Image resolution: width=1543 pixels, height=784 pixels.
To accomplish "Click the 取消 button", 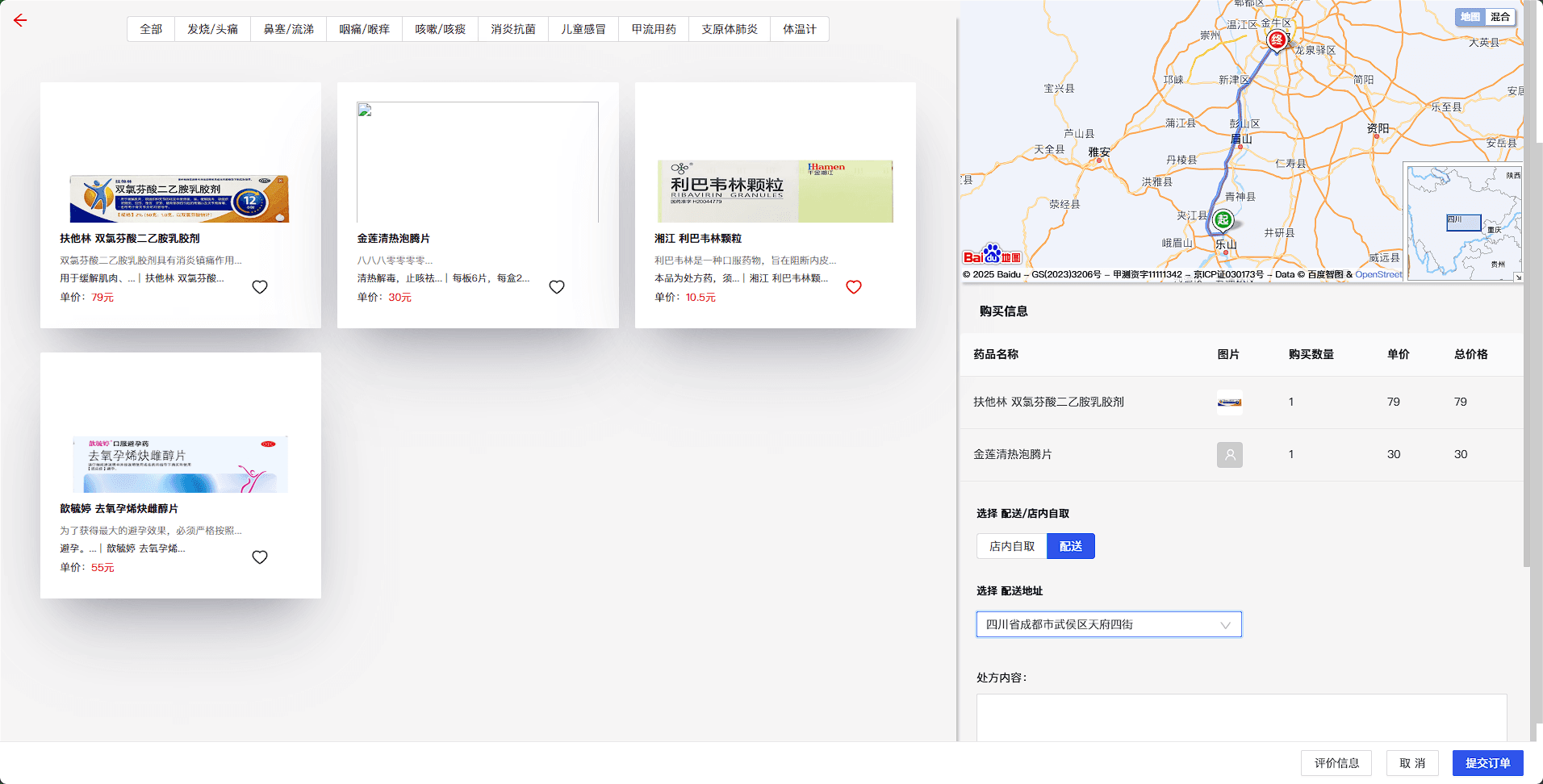I will point(1412,763).
